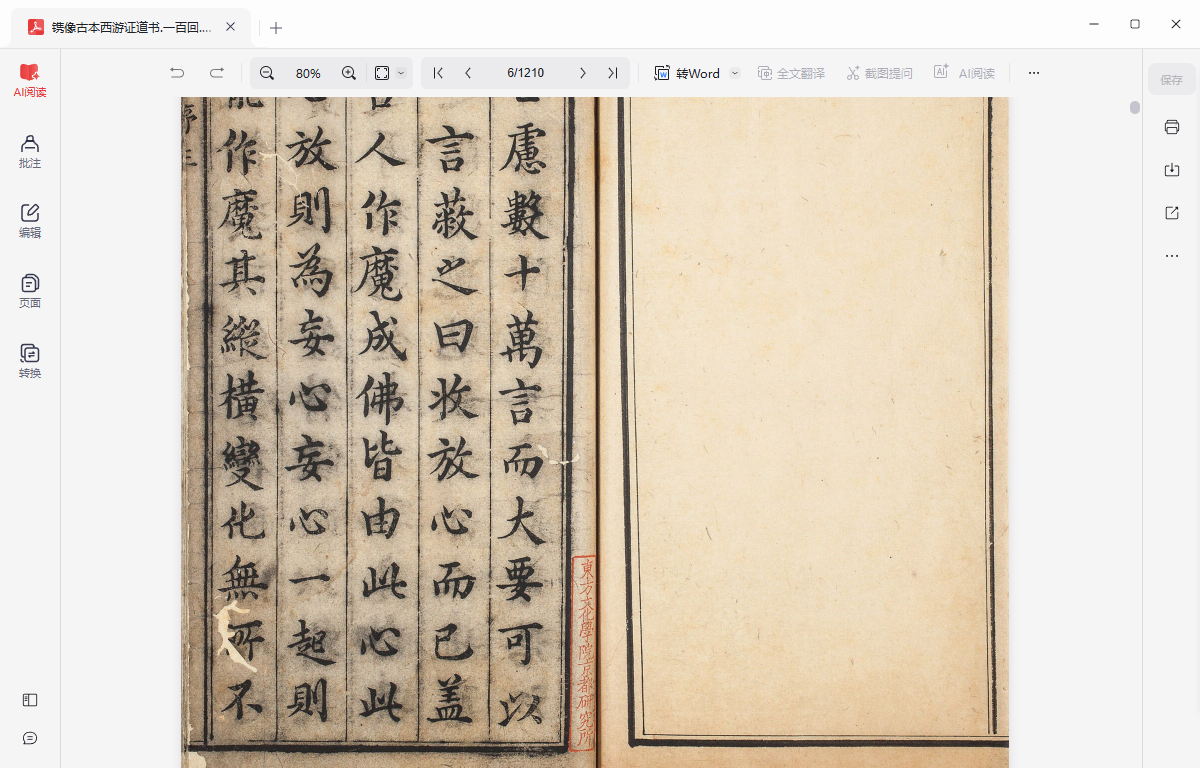
Task: Click the blank right page of the scan
Action: point(805,420)
